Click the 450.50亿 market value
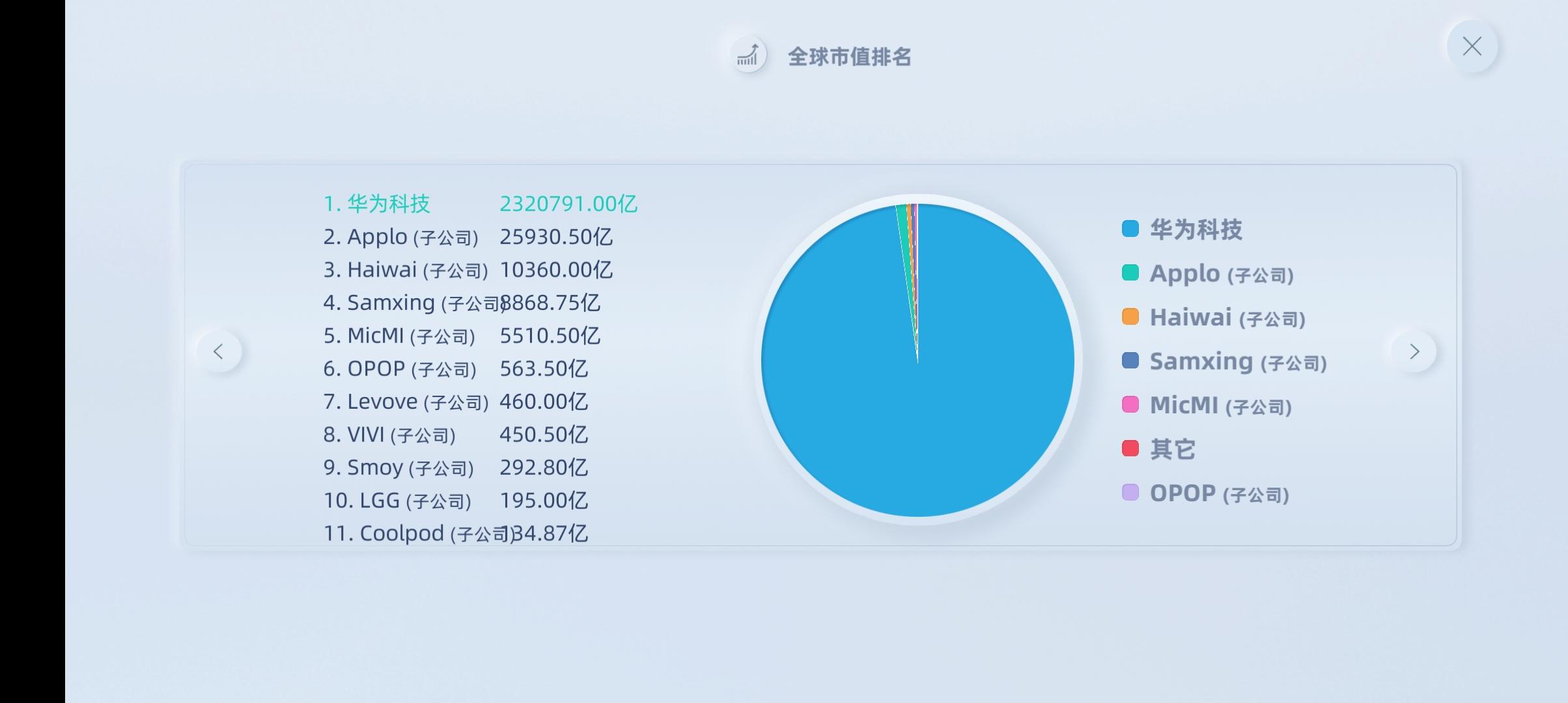 tap(544, 435)
